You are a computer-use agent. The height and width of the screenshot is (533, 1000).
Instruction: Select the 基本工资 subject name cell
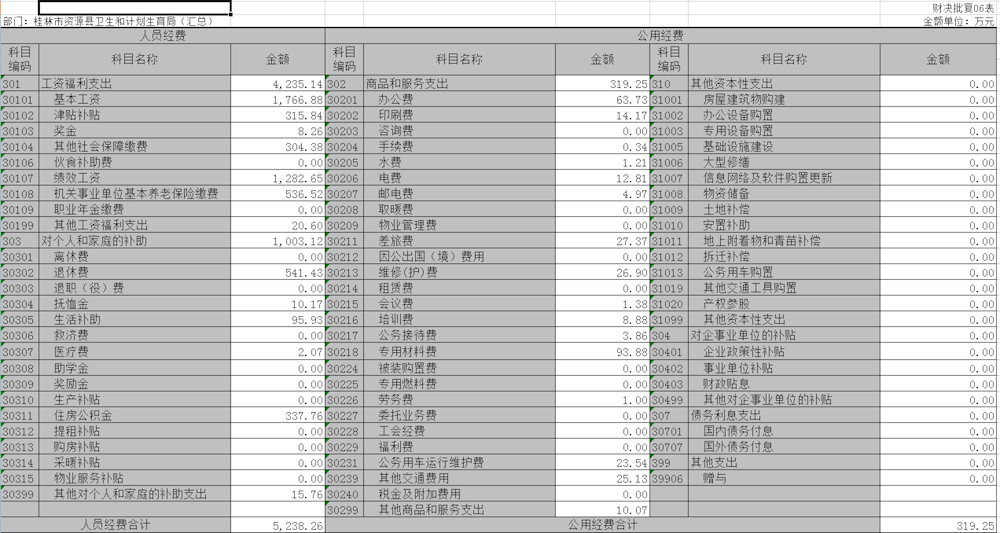[x=134, y=100]
